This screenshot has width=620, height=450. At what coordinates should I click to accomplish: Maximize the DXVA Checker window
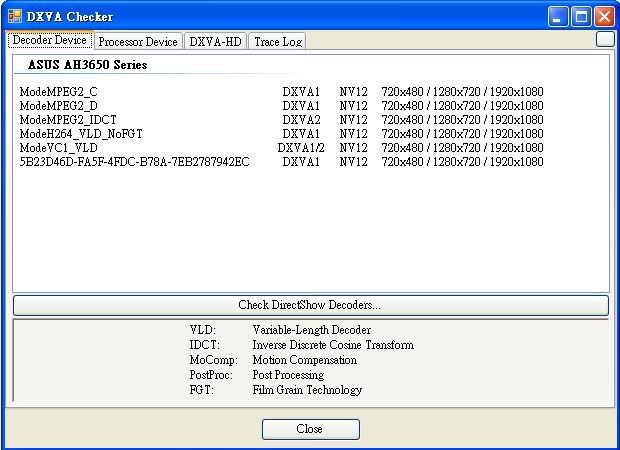(581, 17)
